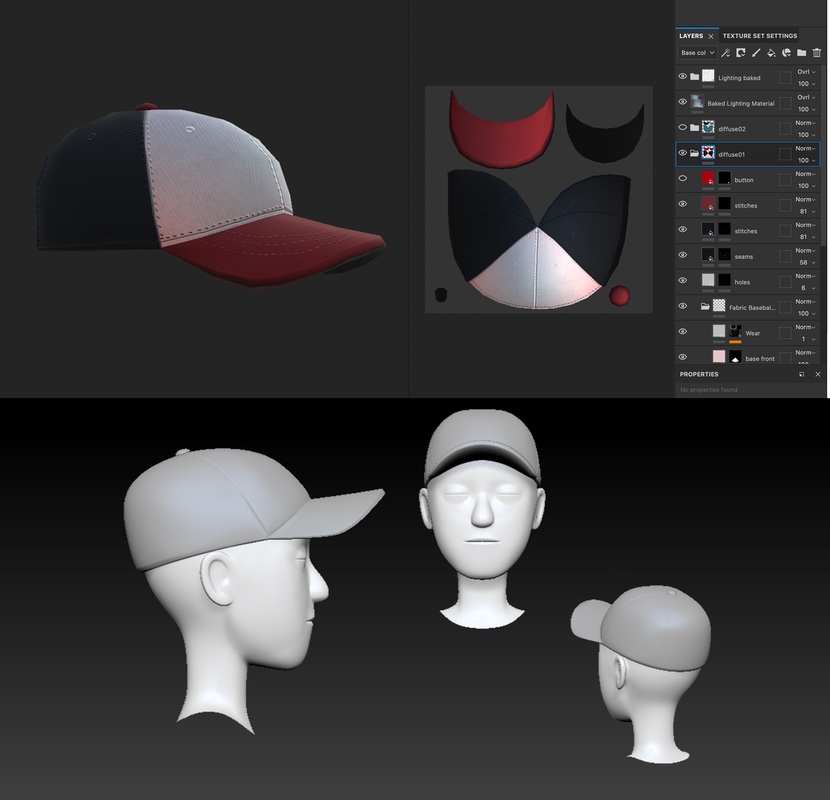
Task: Open holes layer opacity 6 dropdown
Action: [x=808, y=288]
